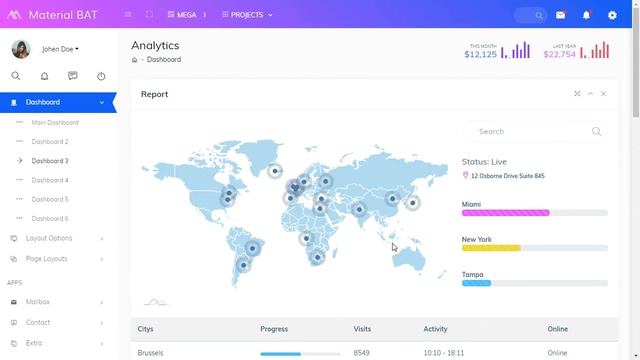Image resolution: width=640 pixels, height=360 pixels.
Task: Open the Johen Doe user dropdown
Action: coord(60,49)
